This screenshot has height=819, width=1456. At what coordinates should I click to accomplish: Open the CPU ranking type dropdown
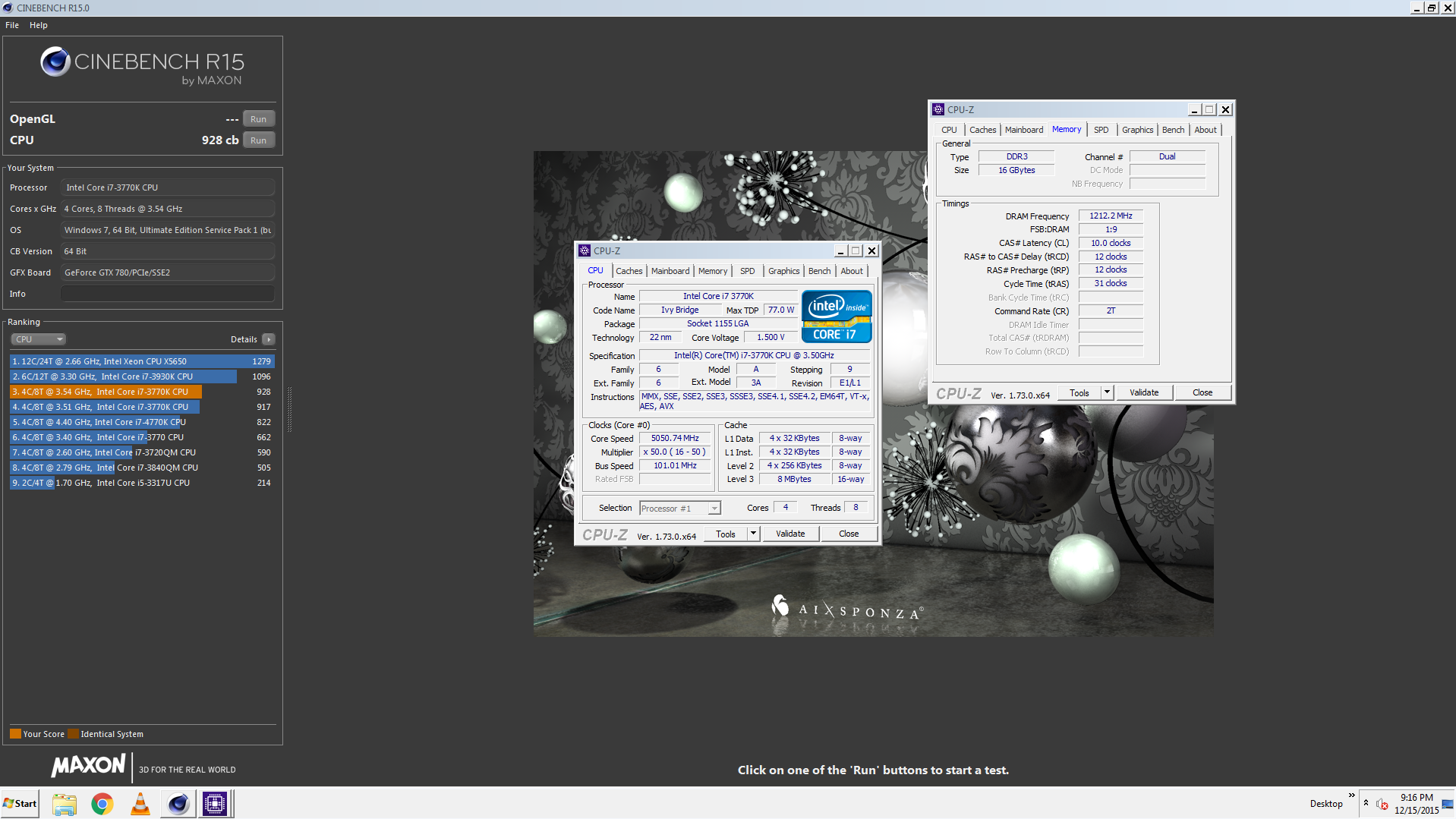tap(39, 339)
